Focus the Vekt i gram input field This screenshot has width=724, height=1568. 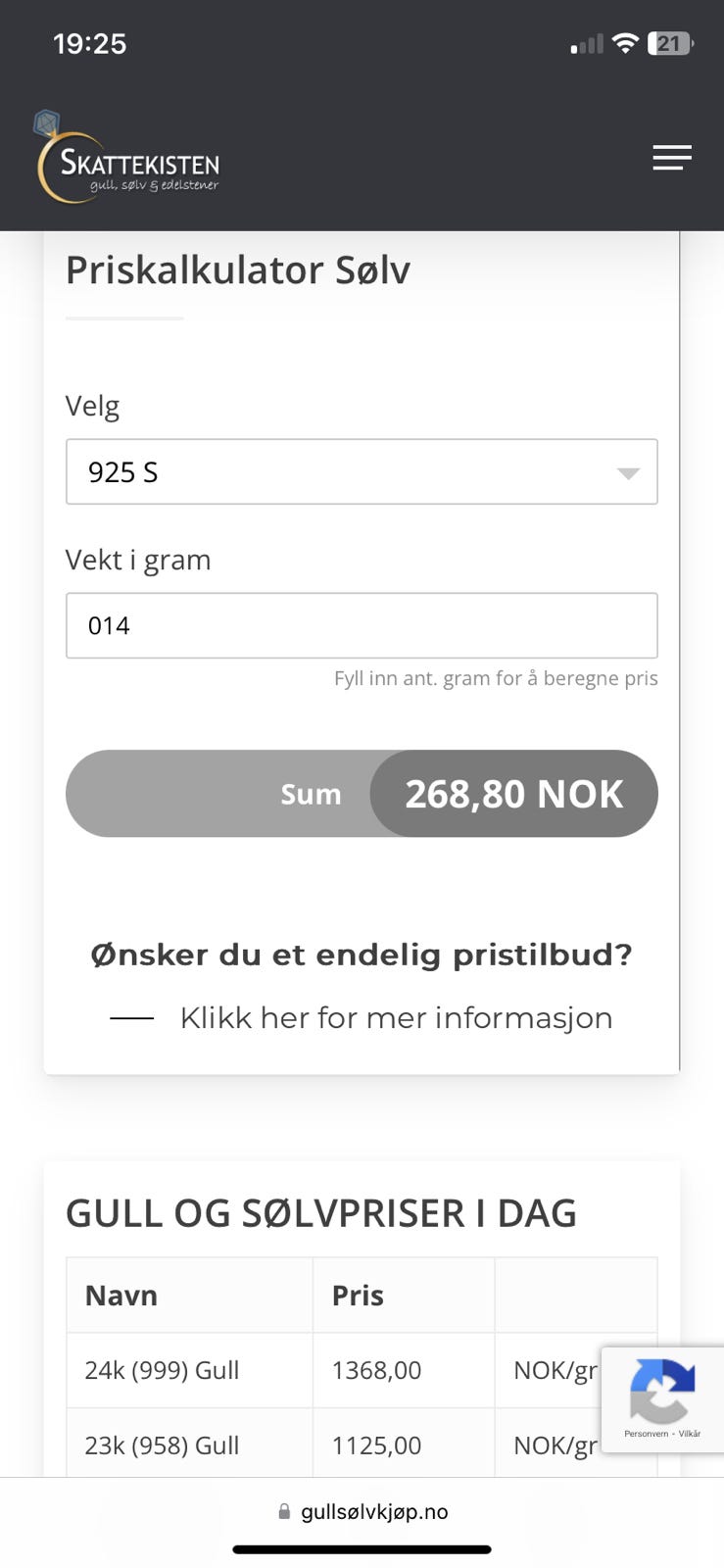[361, 625]
